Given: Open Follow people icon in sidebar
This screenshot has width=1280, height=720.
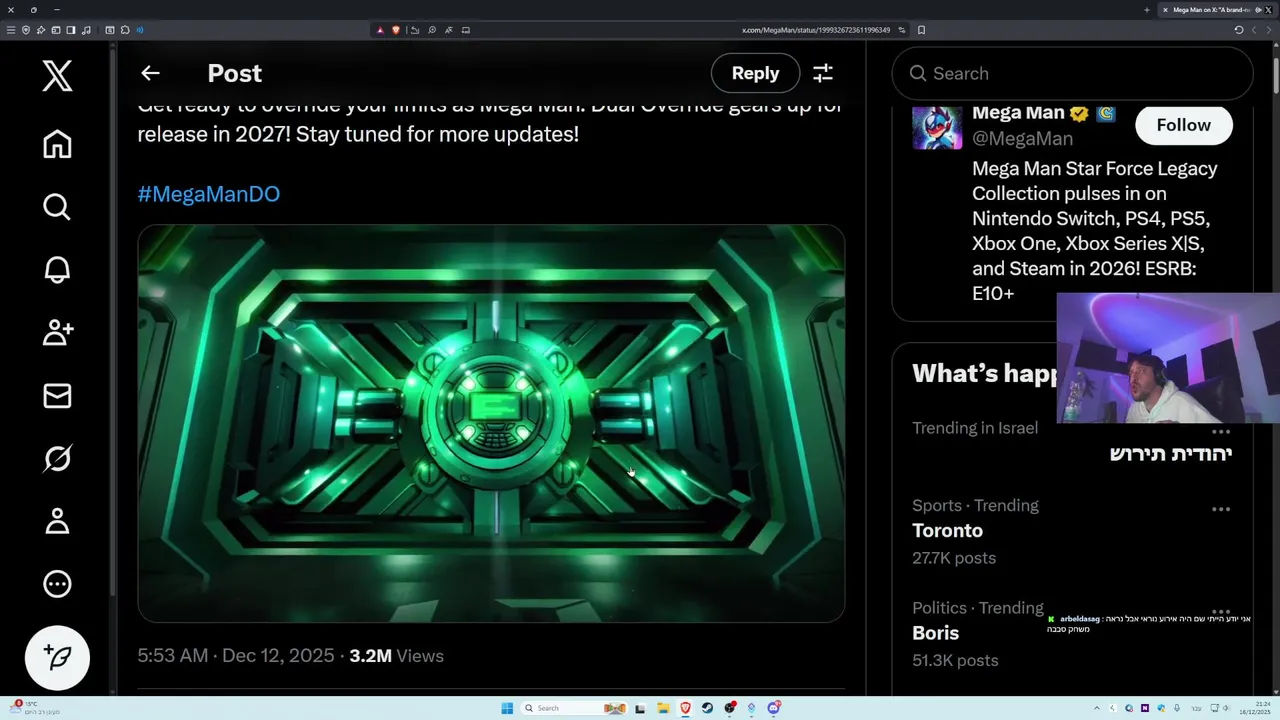Looking at the screenshot, I should 57,333.
